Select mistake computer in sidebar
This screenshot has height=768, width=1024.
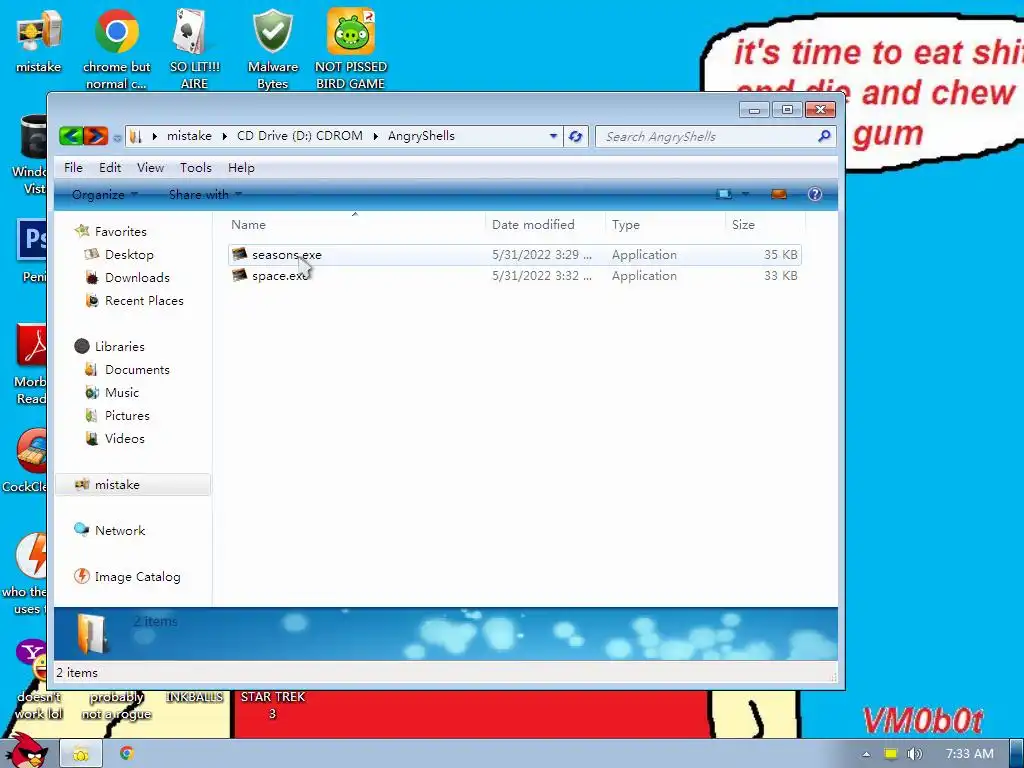click(x=133, y=485)
